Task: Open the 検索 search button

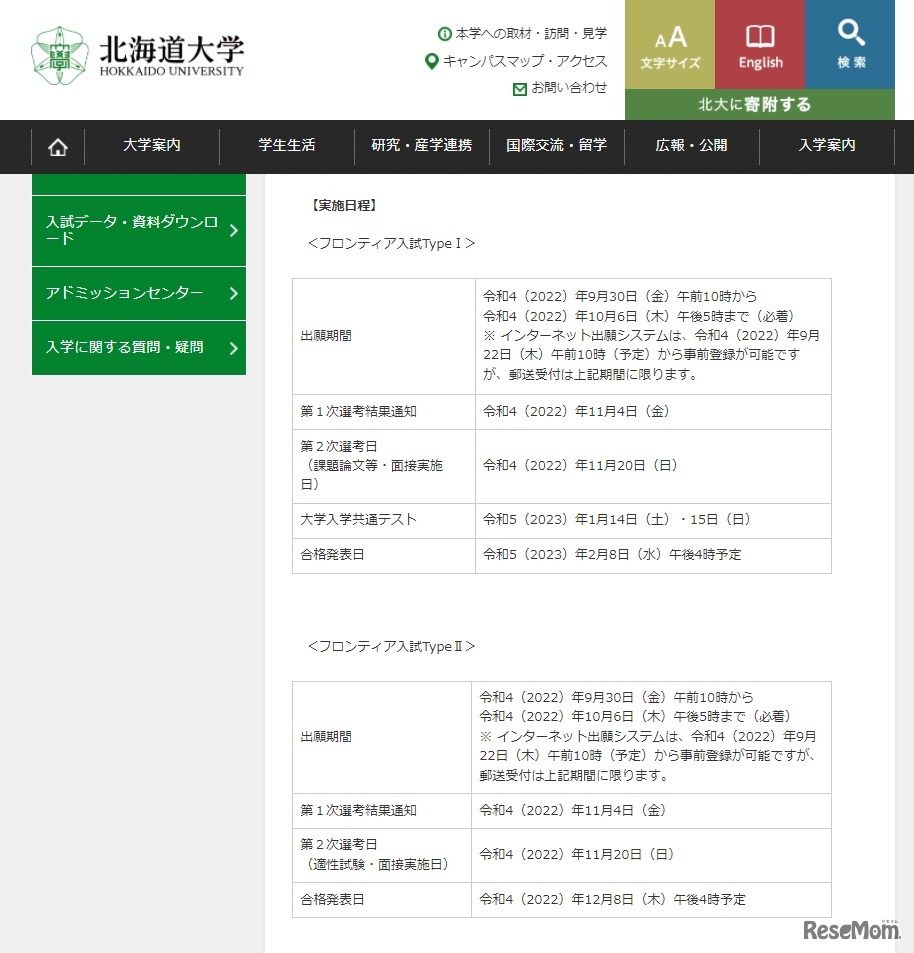Action: (850, 44)
